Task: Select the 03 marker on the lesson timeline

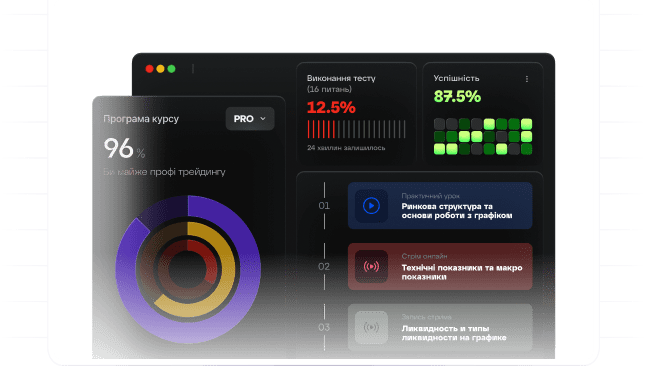Action: point(324,328)
